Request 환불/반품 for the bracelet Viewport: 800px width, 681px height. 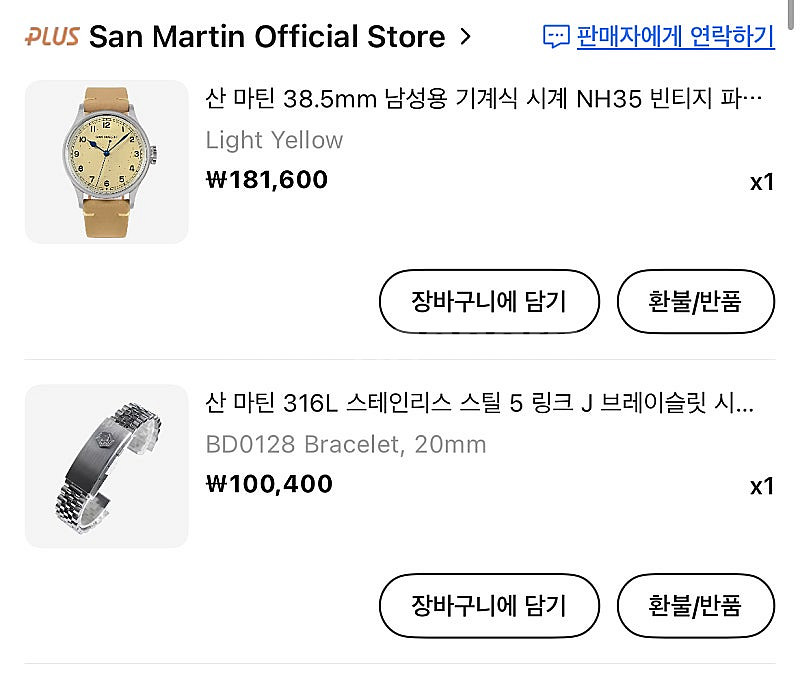[x=695, y=605]
